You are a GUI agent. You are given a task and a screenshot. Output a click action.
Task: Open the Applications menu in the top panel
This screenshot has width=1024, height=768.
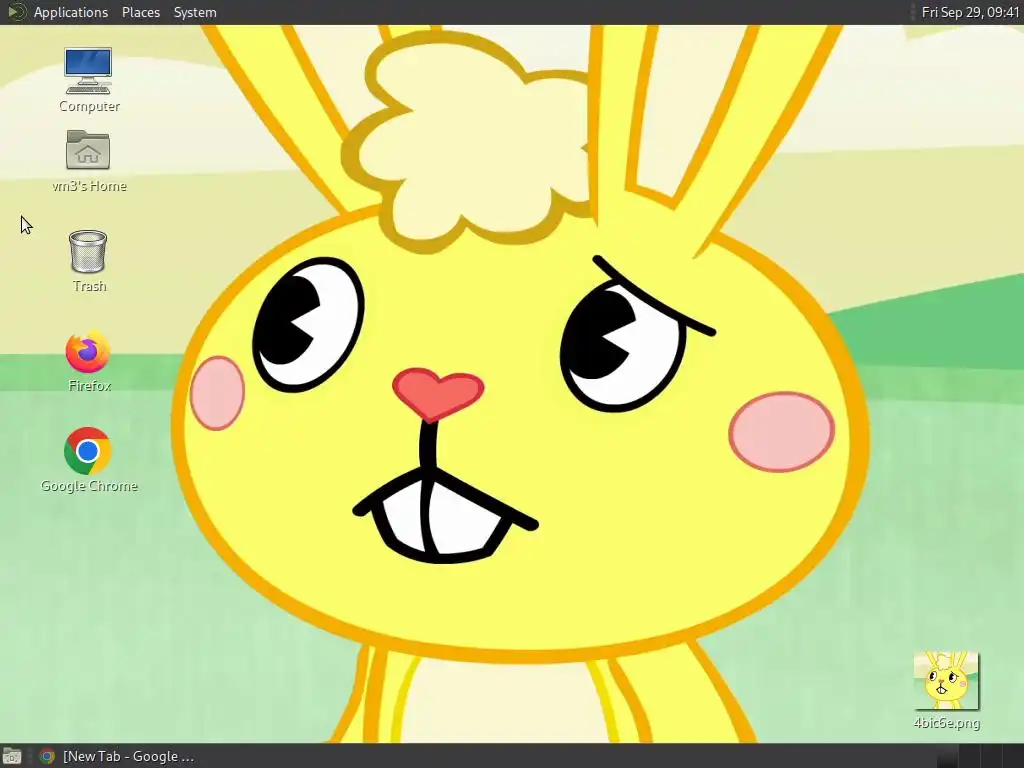(x=71, y=12)
